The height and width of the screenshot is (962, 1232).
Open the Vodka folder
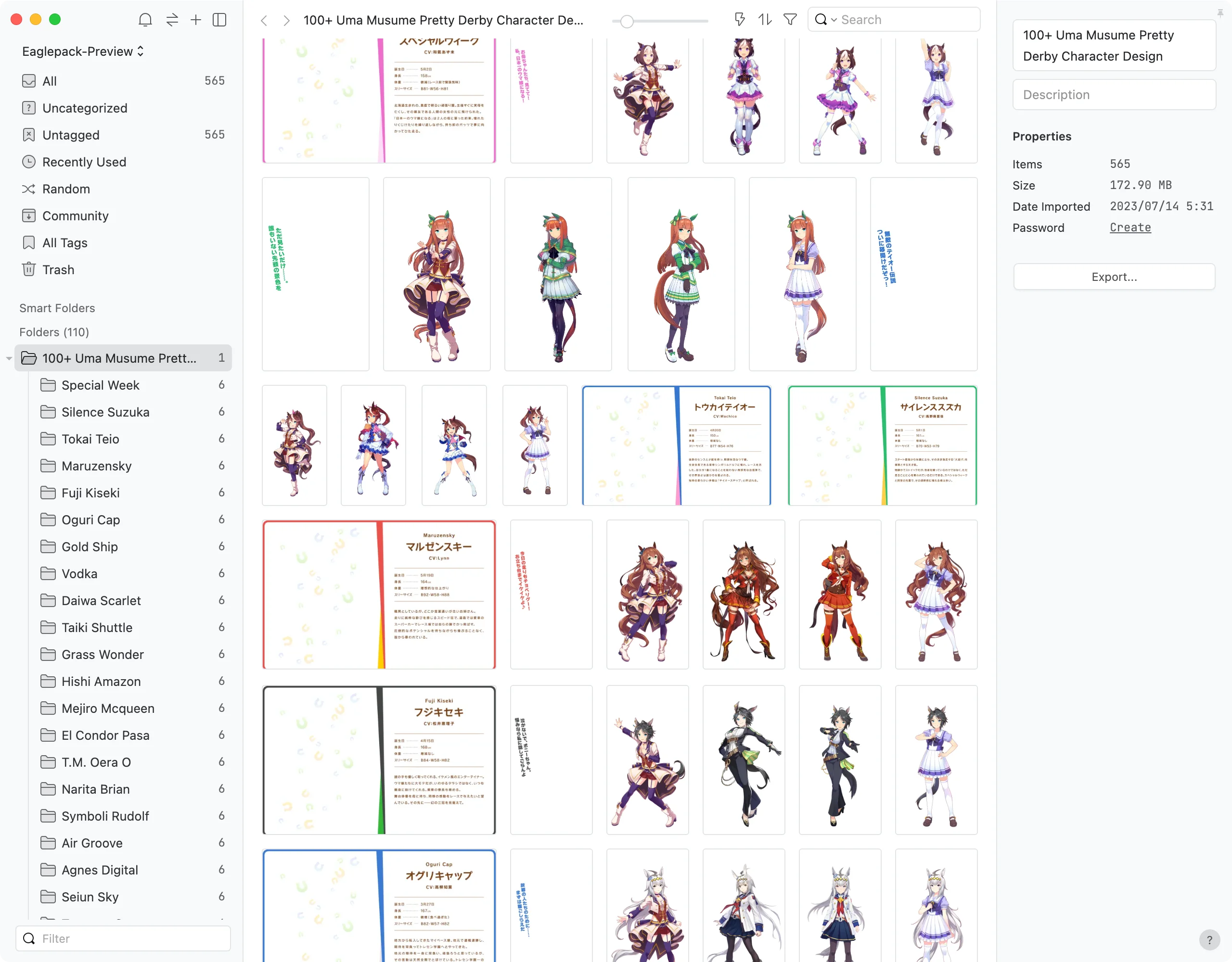[132, 573]
